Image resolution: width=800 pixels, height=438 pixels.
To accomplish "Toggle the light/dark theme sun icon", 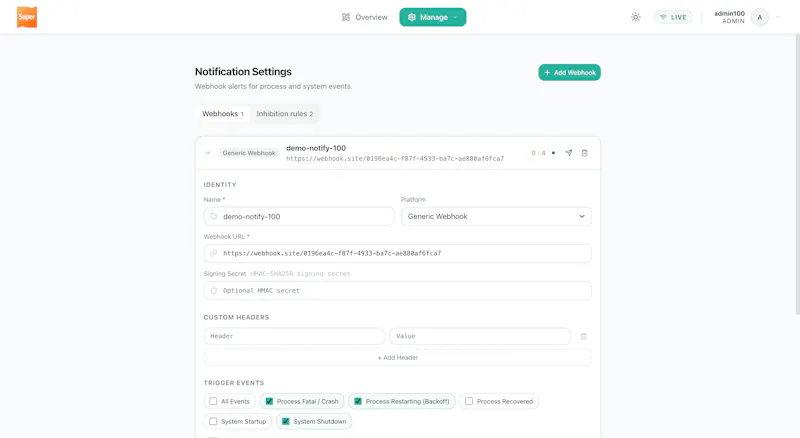I will click(x=635, y=17).
